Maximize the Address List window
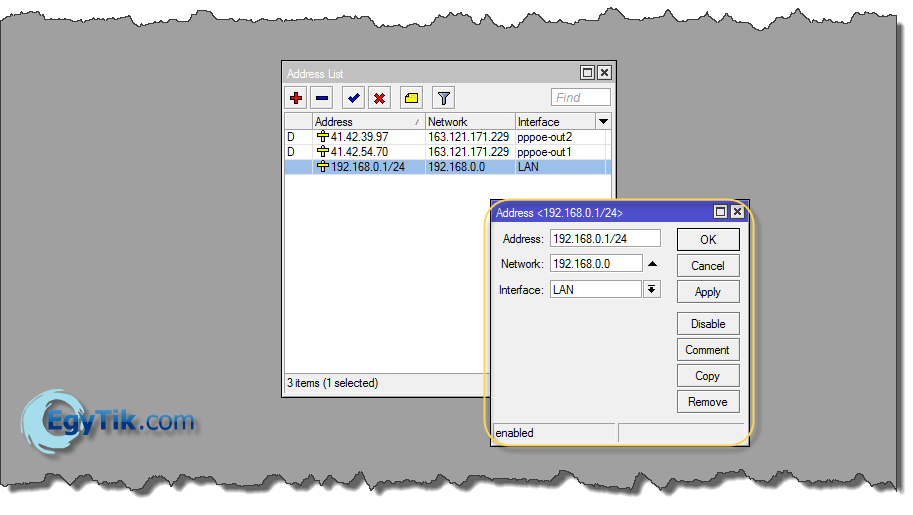This screenshot has height=515, width=913. click(x=588, y=73)
